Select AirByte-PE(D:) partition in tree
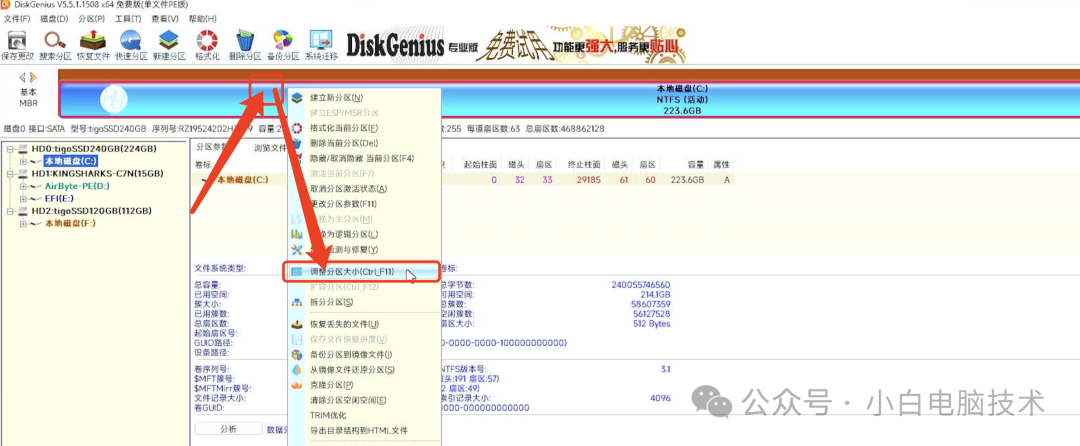 [x=77, y=186]
